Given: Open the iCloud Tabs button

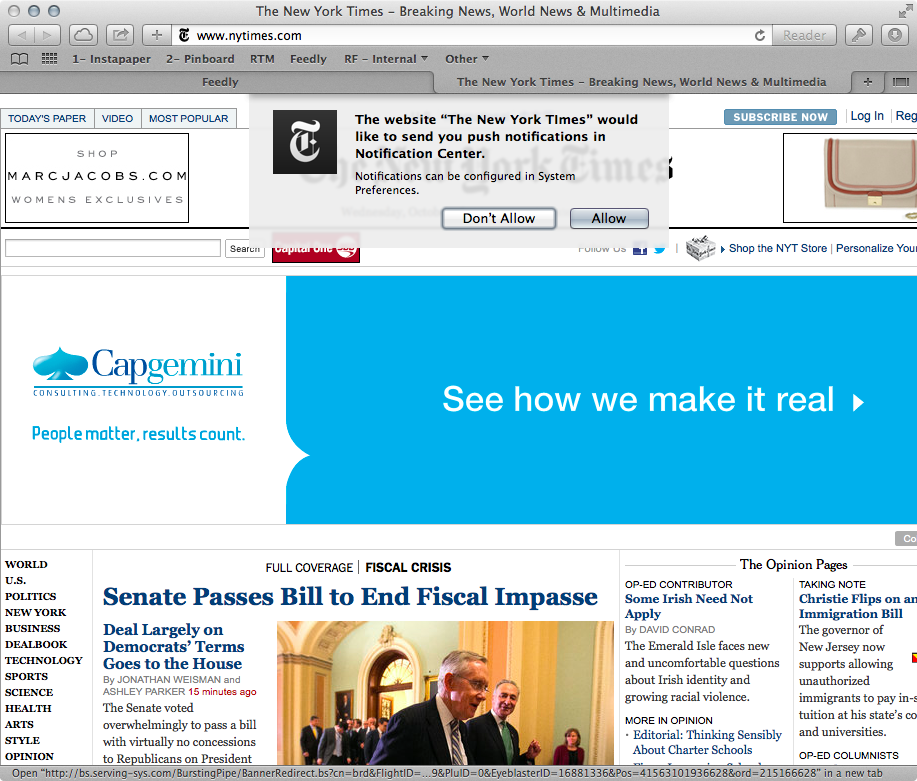Looking at the screenshot, I should click(x=84, y=35).
